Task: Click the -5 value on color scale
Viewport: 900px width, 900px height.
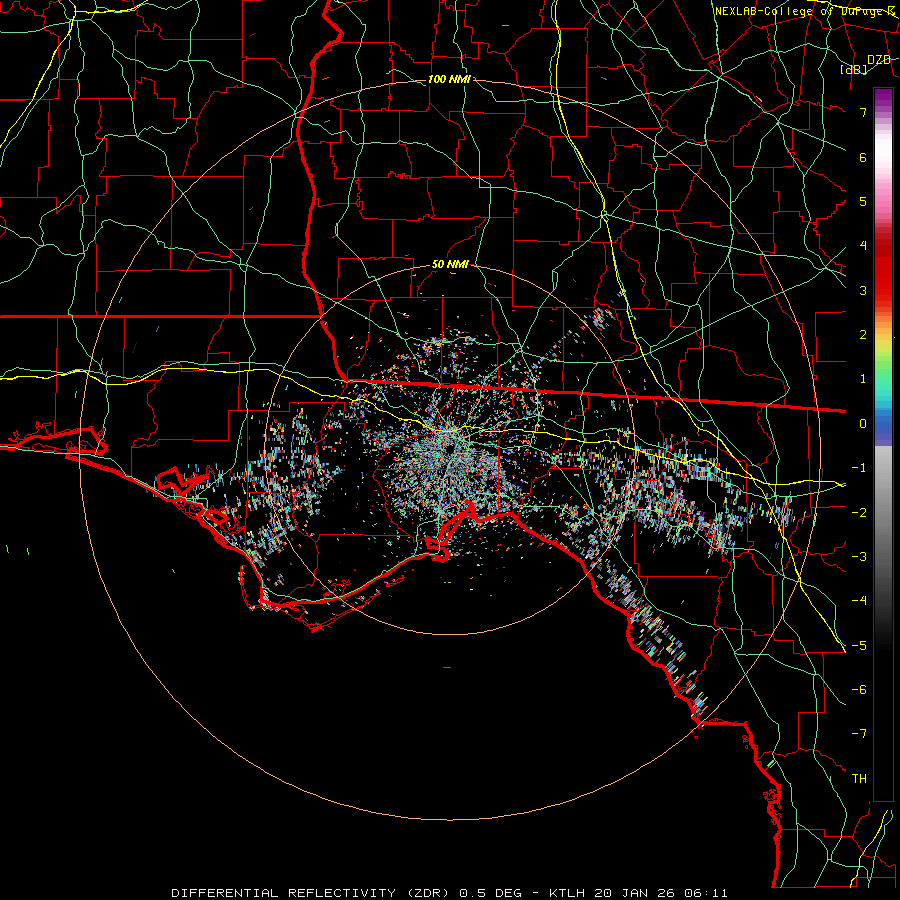Action: tap(859, 646)
